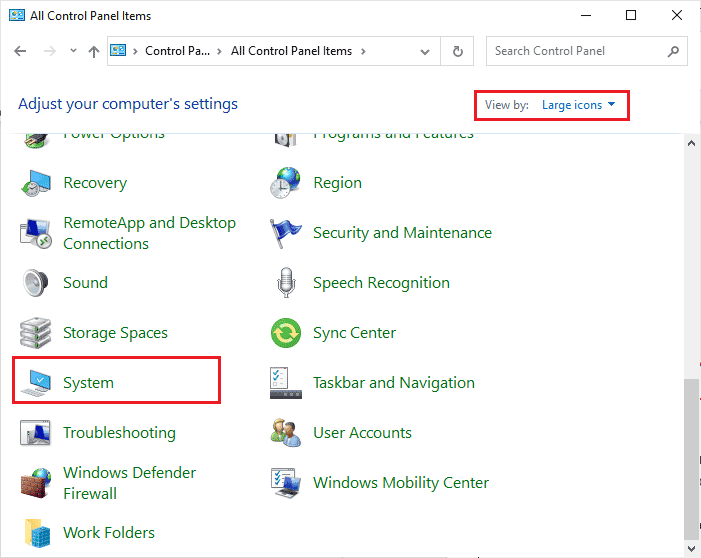Open RemoteApp and Desktop Connections link
The image size is (701, 558).
(149, 233)
